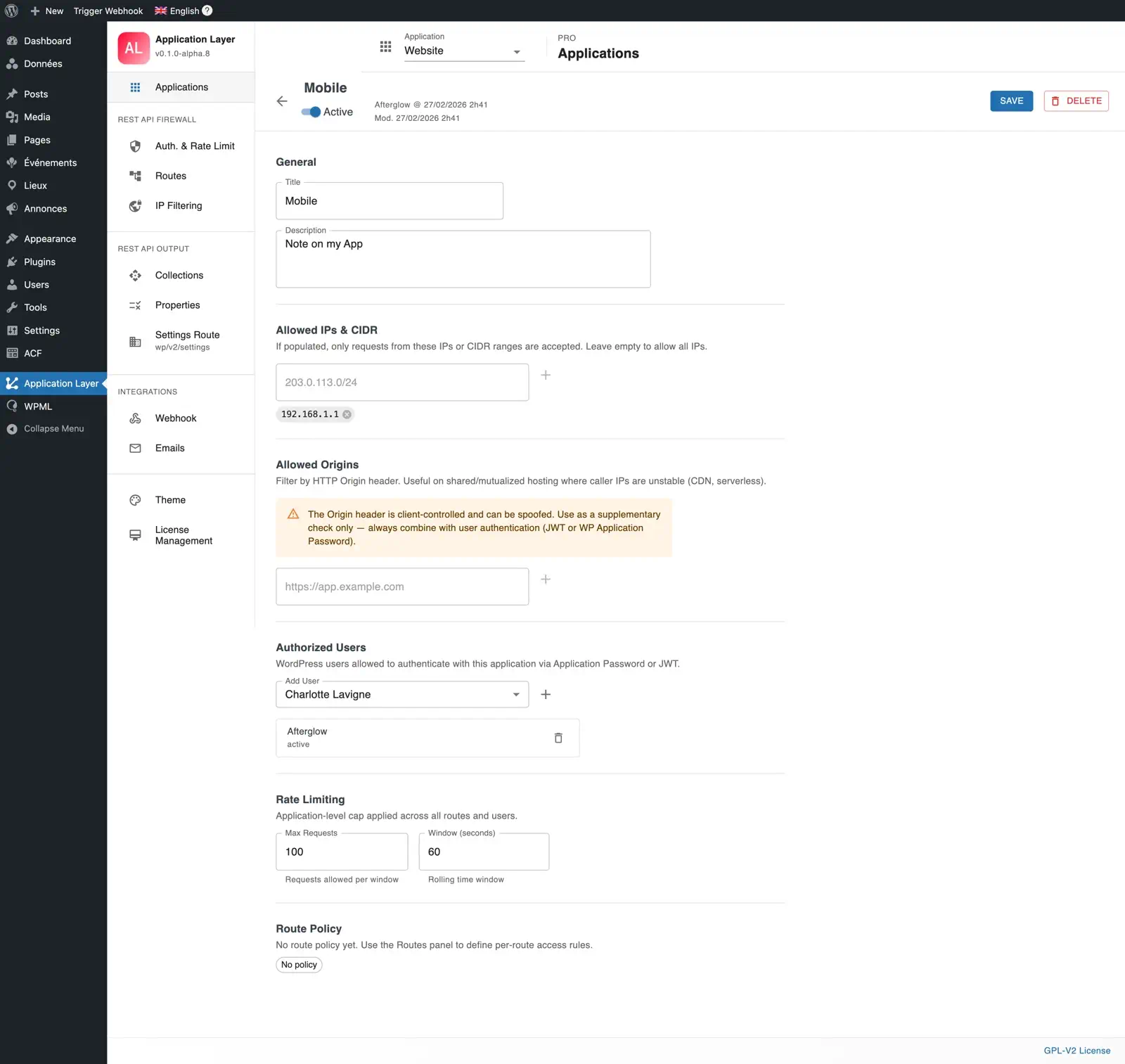Open the English language menu

point(181,11)
